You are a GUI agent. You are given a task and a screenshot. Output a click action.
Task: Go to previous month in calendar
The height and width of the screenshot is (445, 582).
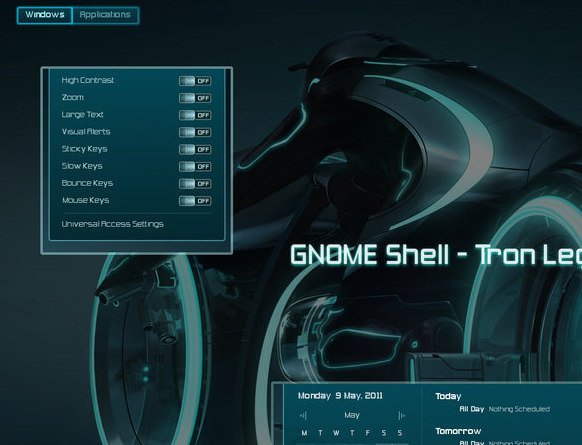point(303,415)
